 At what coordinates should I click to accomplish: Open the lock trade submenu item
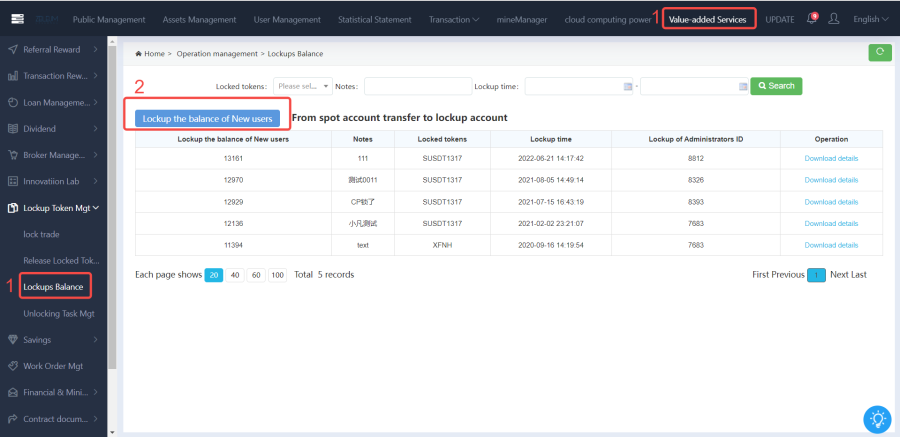(41, 234)
